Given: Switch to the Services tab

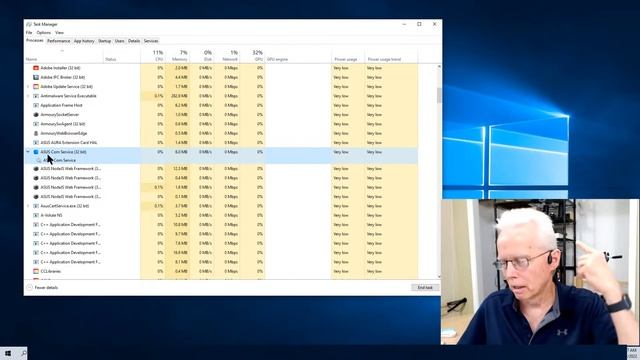Looking at the screenshot, I should 151,41.
